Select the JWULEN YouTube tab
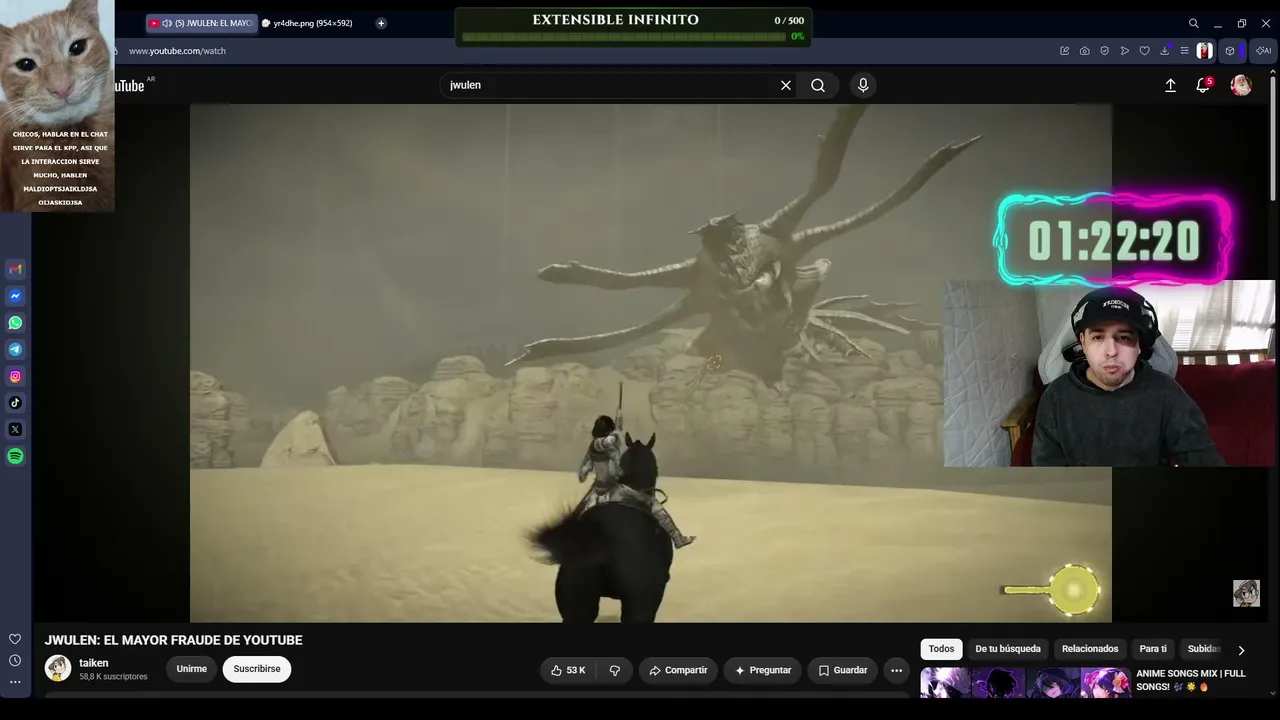 (202, 23)
